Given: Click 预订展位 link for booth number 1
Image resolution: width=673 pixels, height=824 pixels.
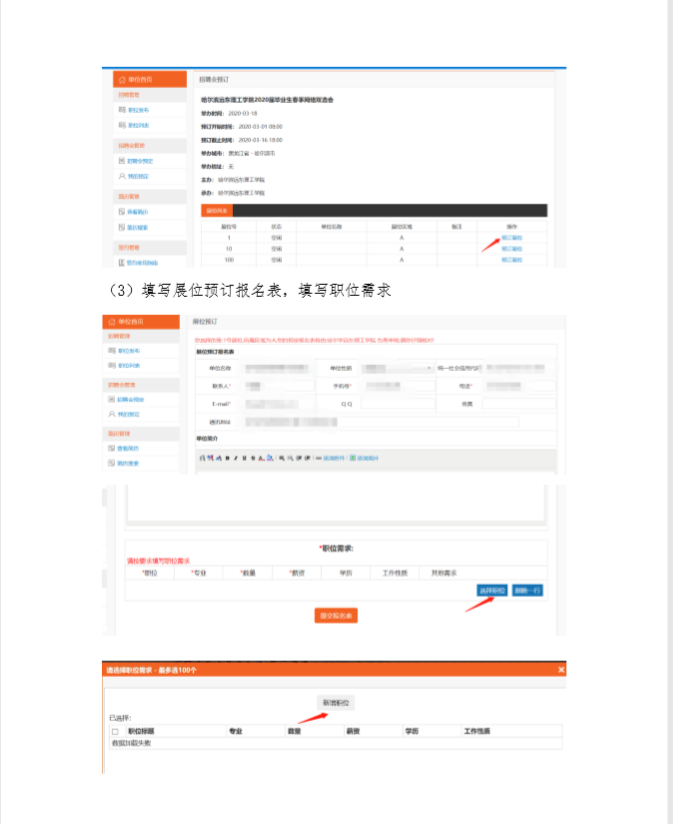Looking at the screenshot, I should point(511,237).
